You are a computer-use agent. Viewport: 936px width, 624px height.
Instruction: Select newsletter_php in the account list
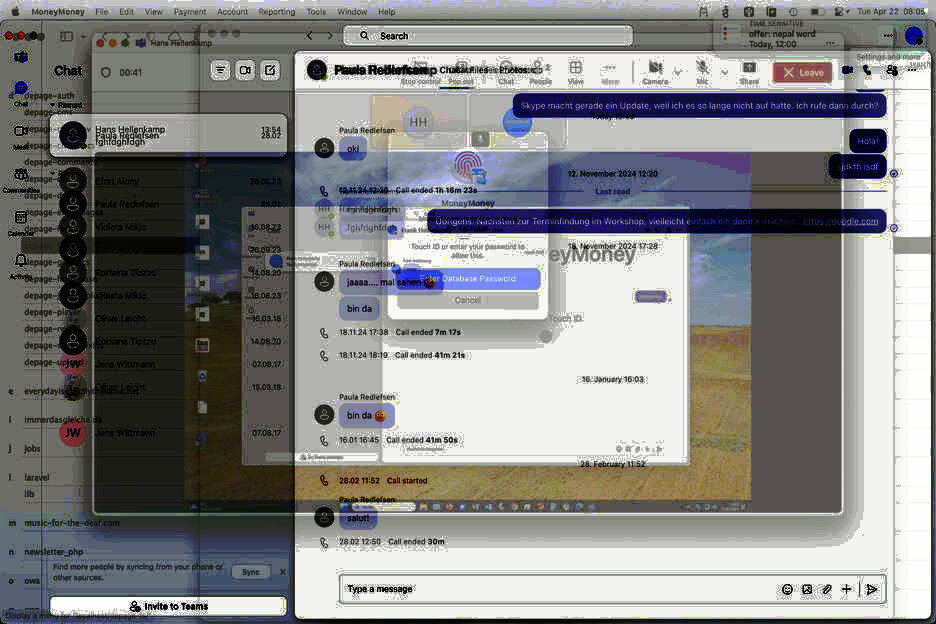pos(54,552)
